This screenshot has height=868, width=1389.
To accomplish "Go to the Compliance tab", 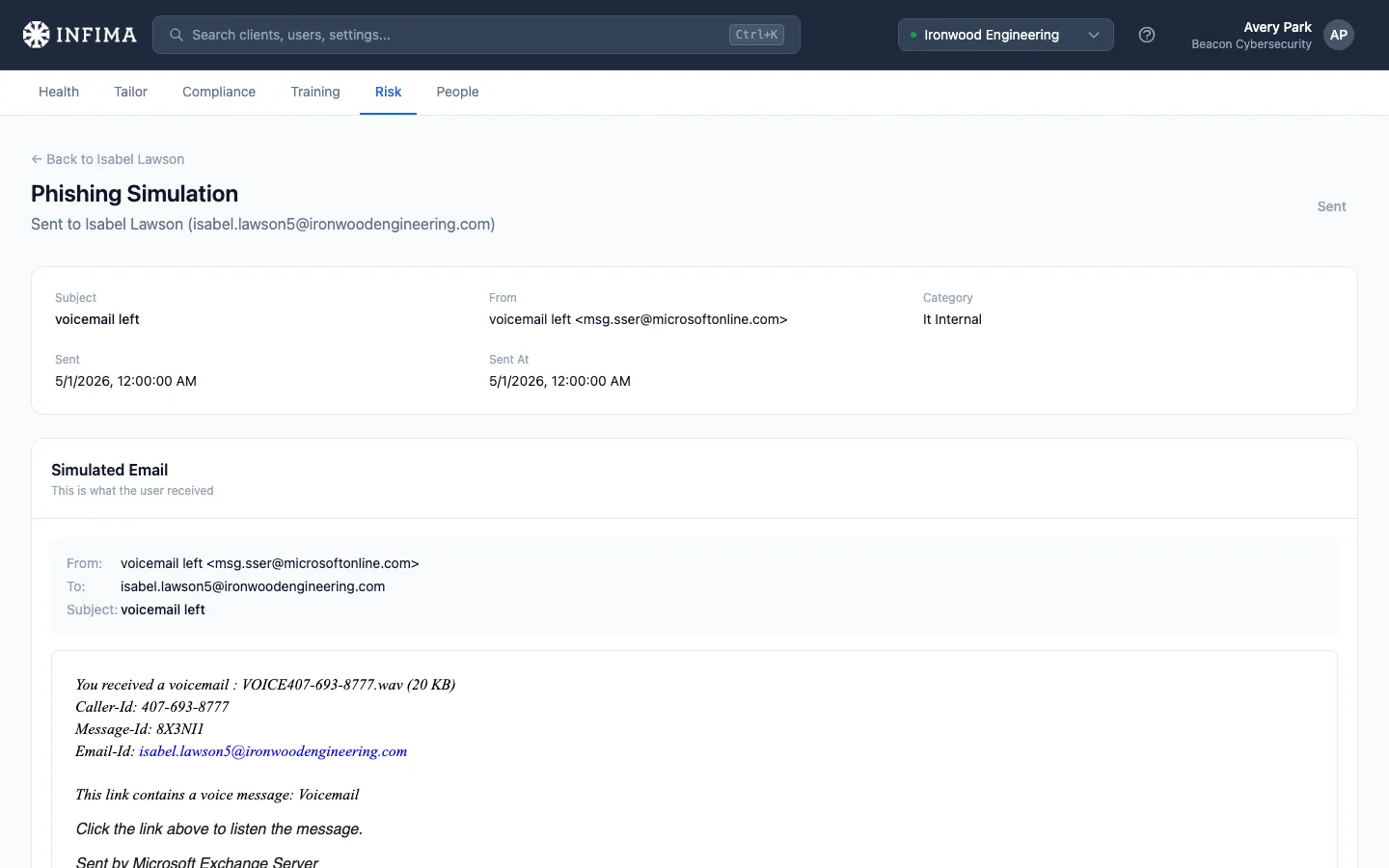I will (219, 92).
